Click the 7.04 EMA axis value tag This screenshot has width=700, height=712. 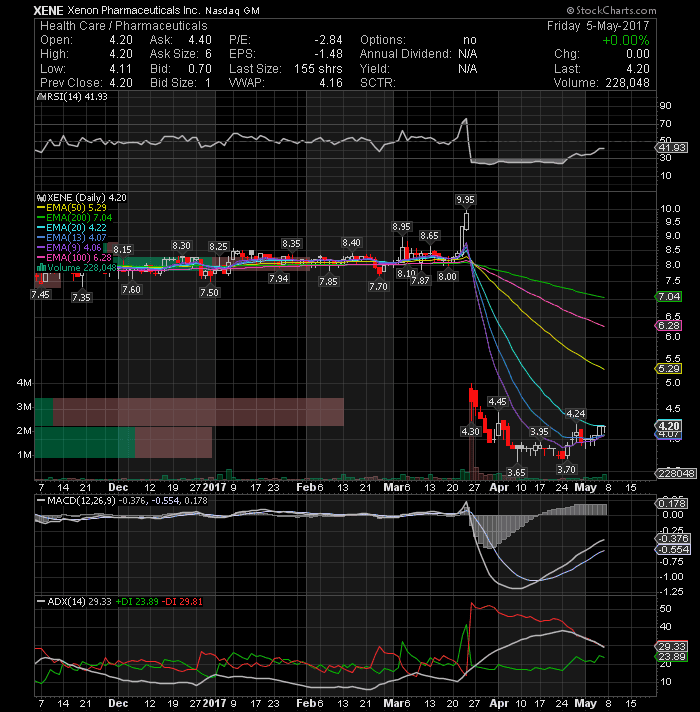(x=669, y=297)
